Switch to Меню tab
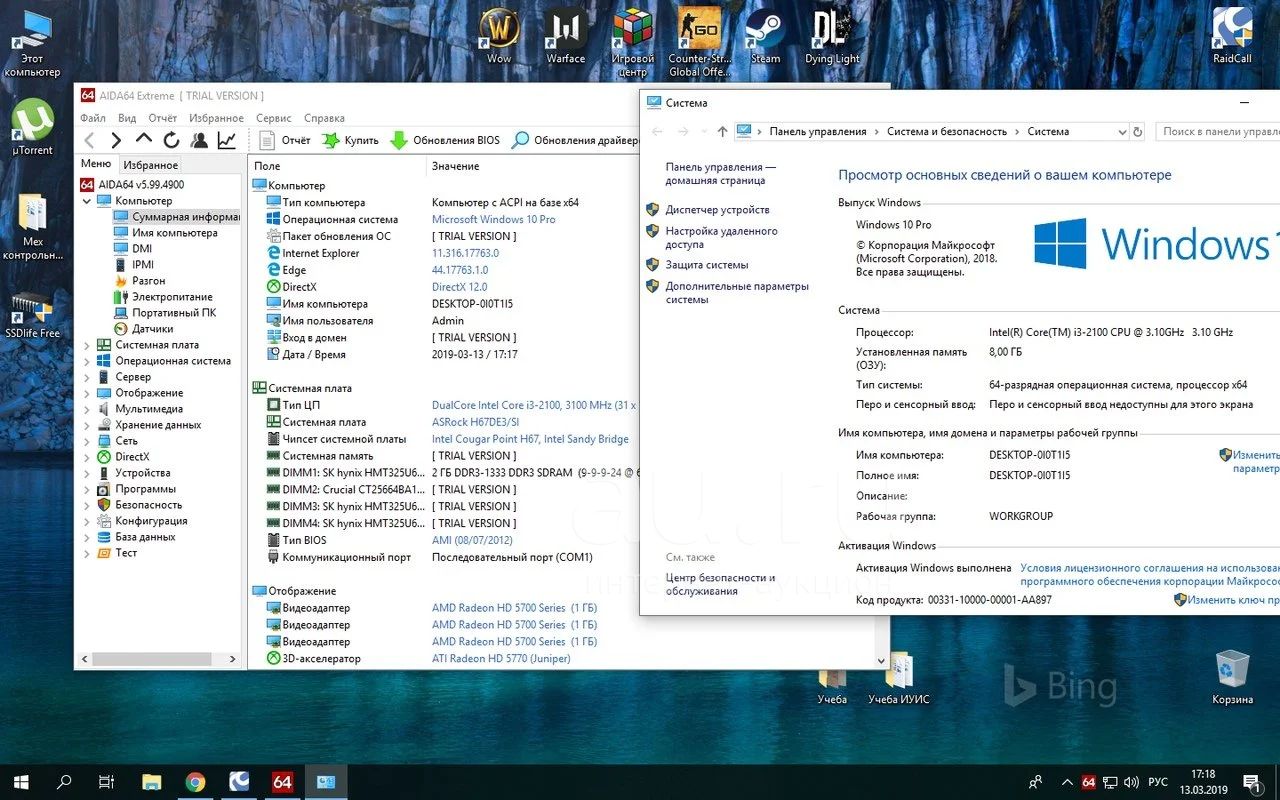The image size is (1280, 800). 96,164
